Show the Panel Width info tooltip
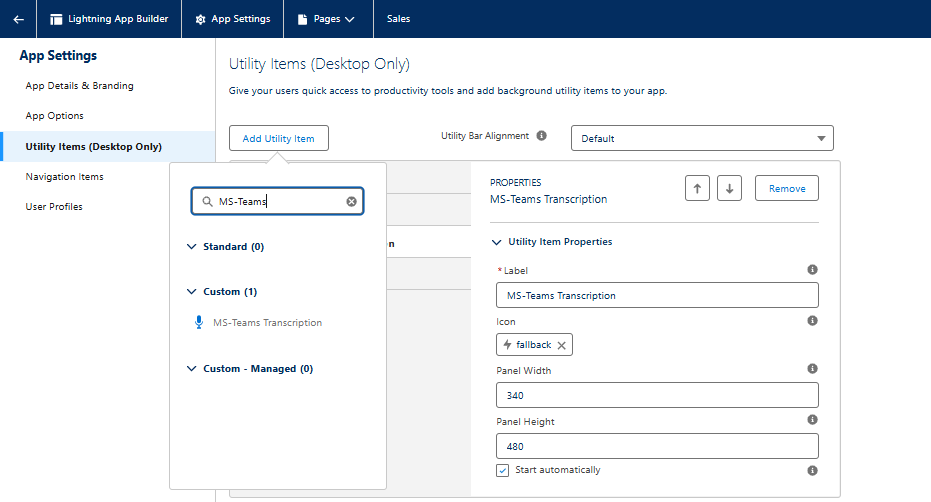This screenshot has height=502, width=931. (x=812, y=369)
